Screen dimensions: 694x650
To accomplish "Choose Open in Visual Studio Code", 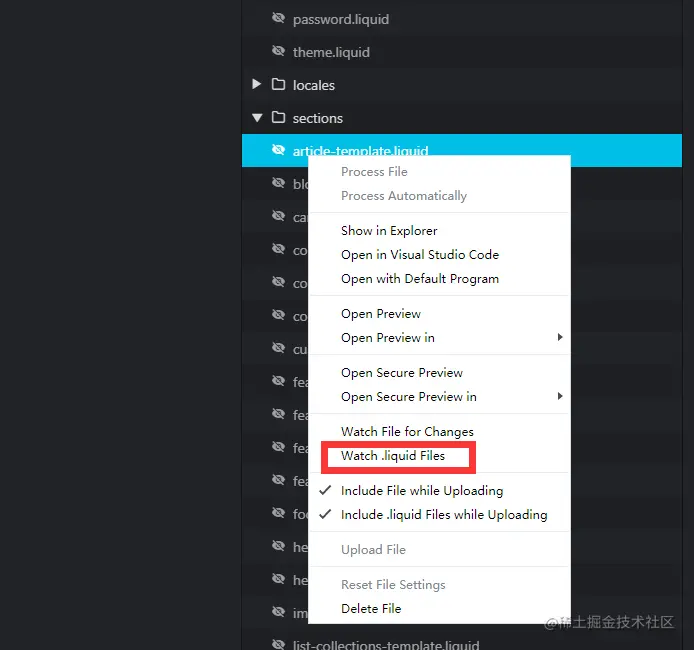I will 420,255.
